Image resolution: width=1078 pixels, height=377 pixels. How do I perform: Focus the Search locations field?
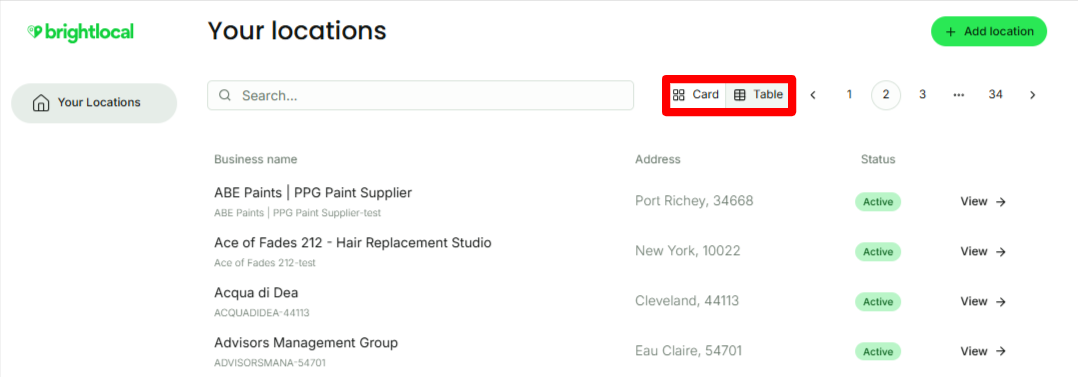click(x=420, y=95)
